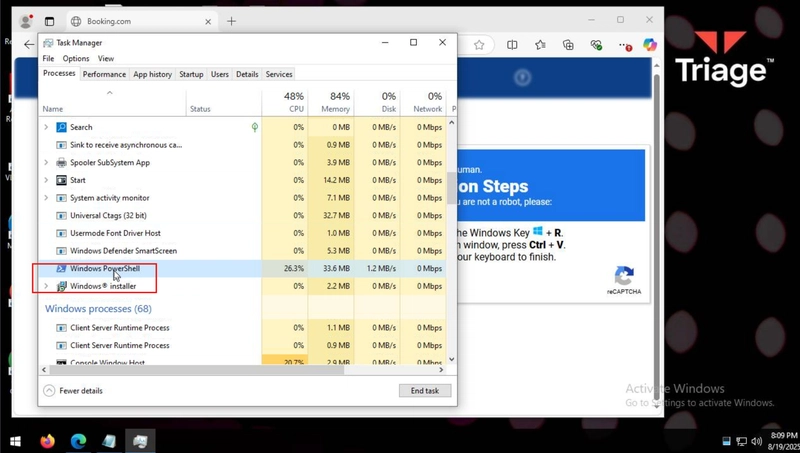Click the Universal Ctags process icon
Viewport: 800px width, 453px height.
[x=61, y=216]
